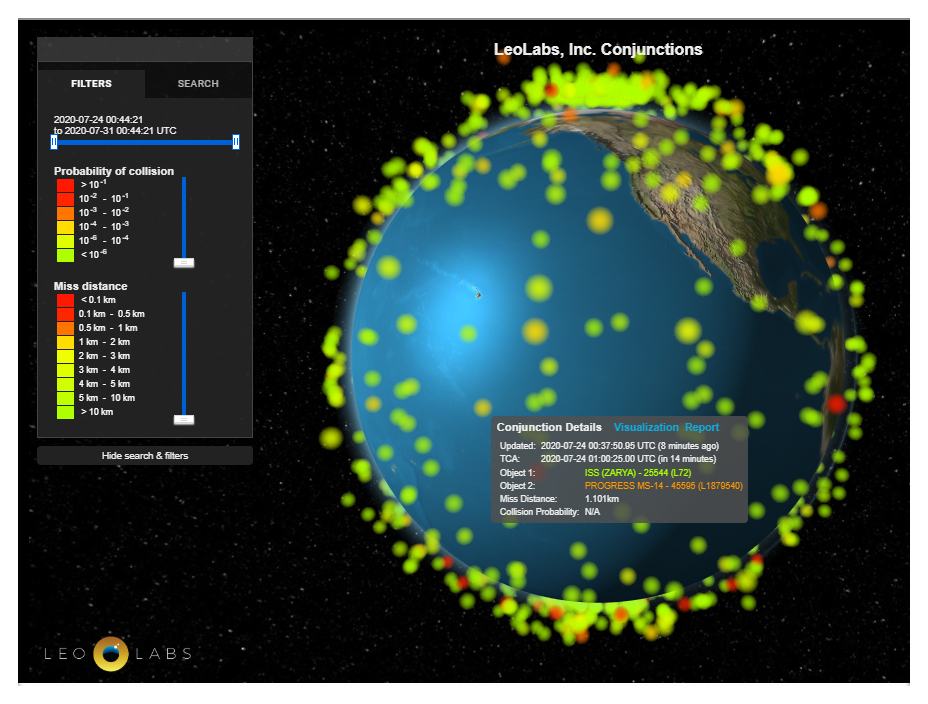The height and width of the screenshot is (704, 928).
Task: Click the 1 km - 2 km swatch
Action: 65,342
